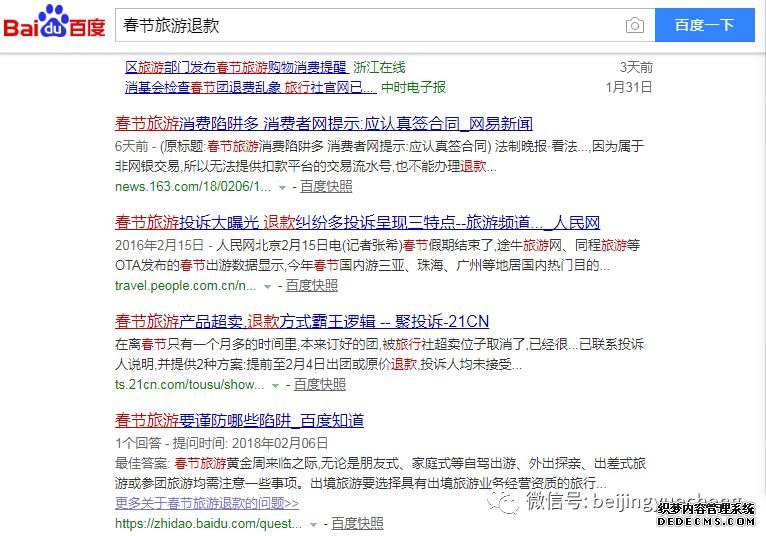Expand dropdown arrow next to news.163.com URL
766x536 pixels.
click(282, 188)
